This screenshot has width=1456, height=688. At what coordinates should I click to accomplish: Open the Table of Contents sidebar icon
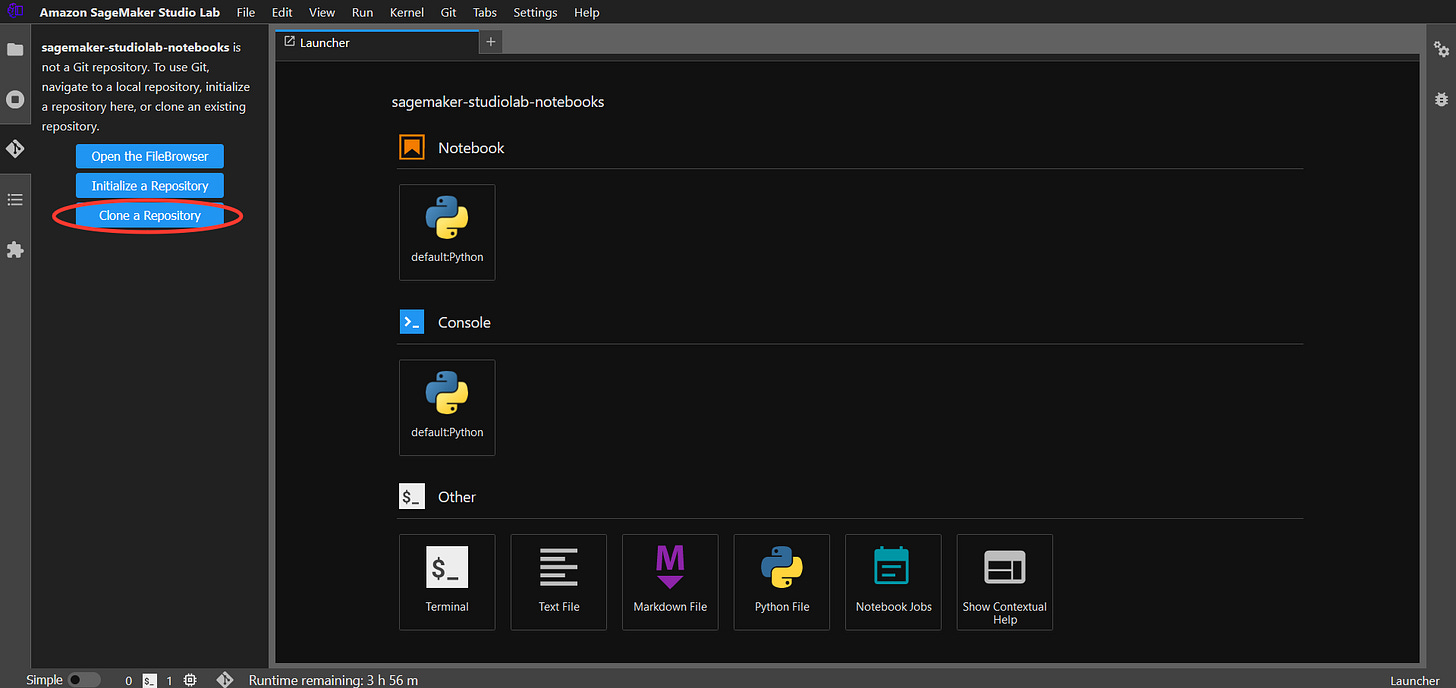click(x=15, y=200)
